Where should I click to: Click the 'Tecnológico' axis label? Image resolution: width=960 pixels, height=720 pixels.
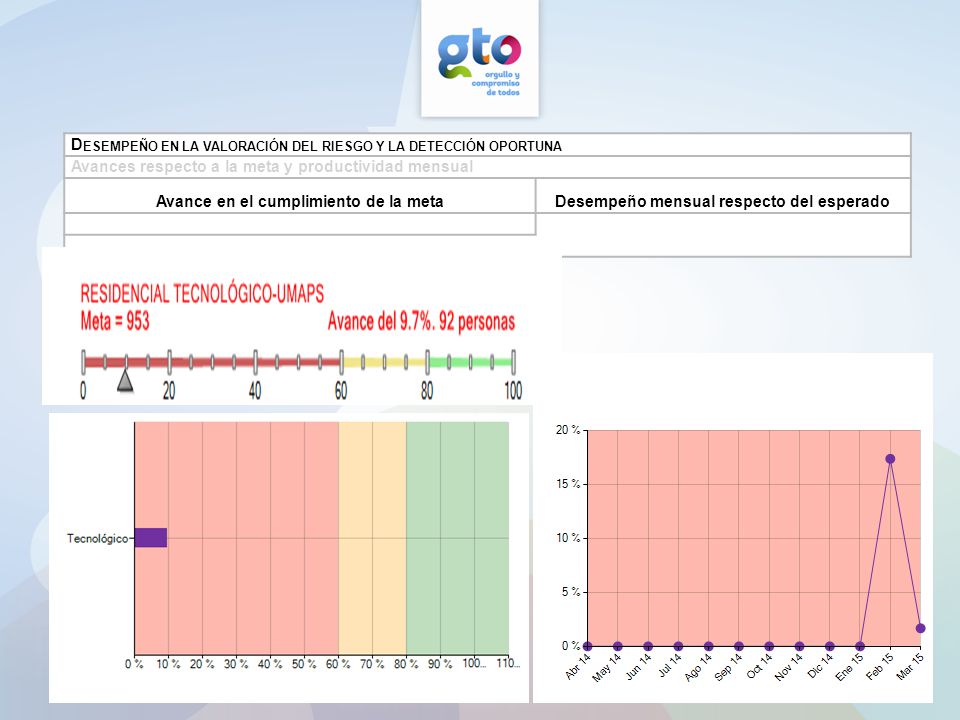point(97,539)
